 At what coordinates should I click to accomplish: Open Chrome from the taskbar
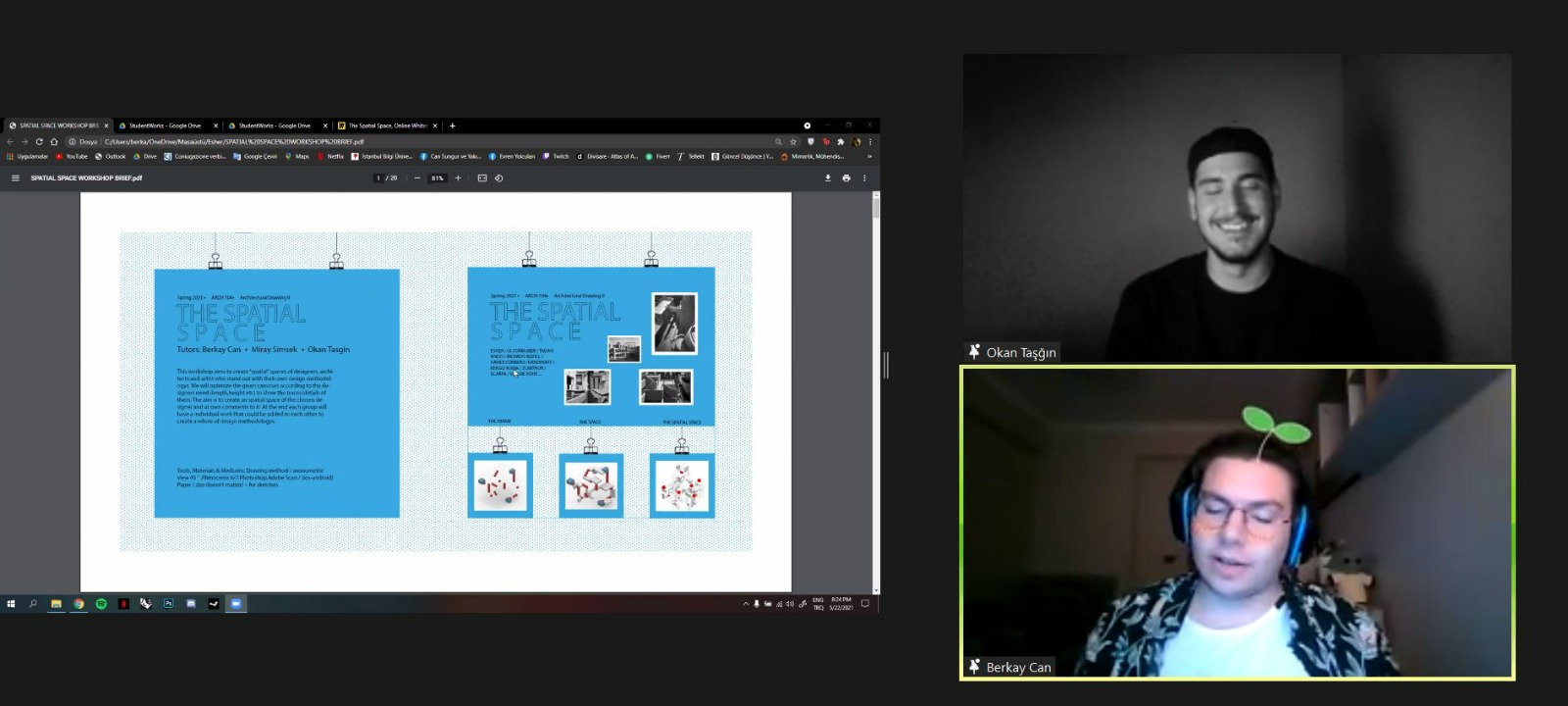tap(78, 604)
